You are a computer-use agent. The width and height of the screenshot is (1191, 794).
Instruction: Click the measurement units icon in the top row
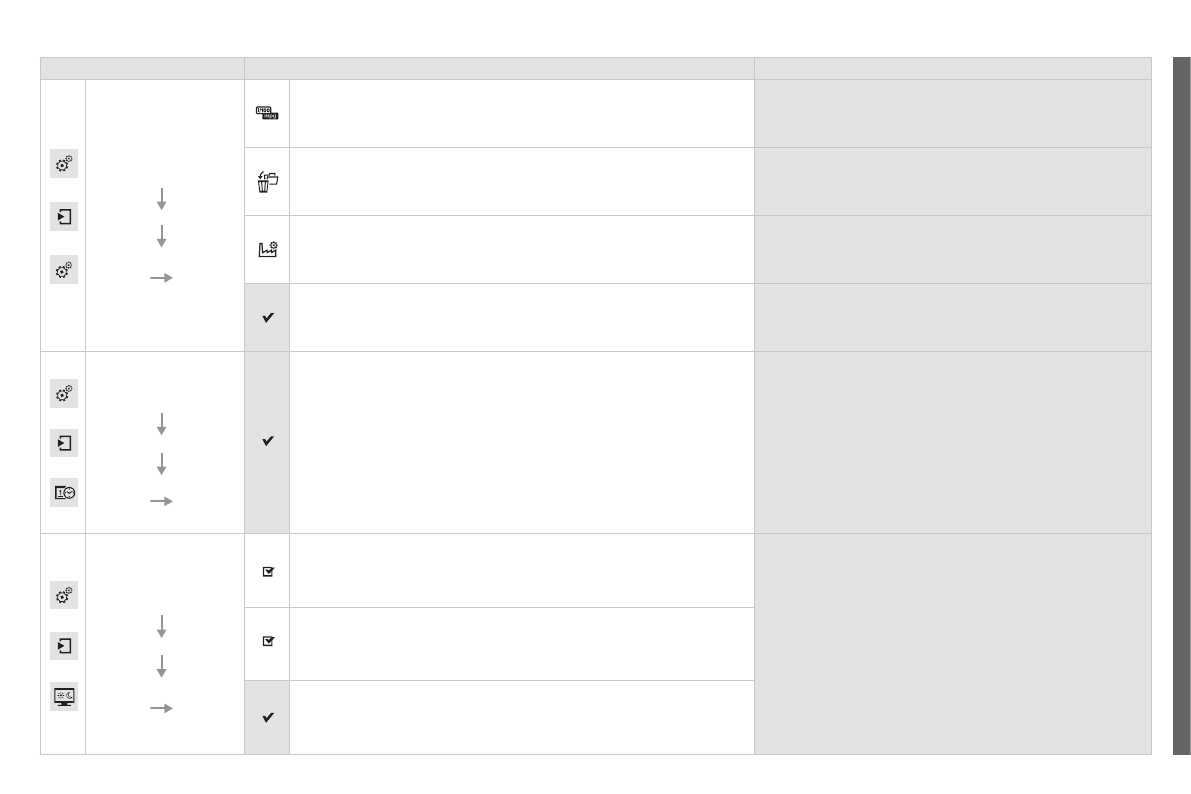click(x=267, y=114)
